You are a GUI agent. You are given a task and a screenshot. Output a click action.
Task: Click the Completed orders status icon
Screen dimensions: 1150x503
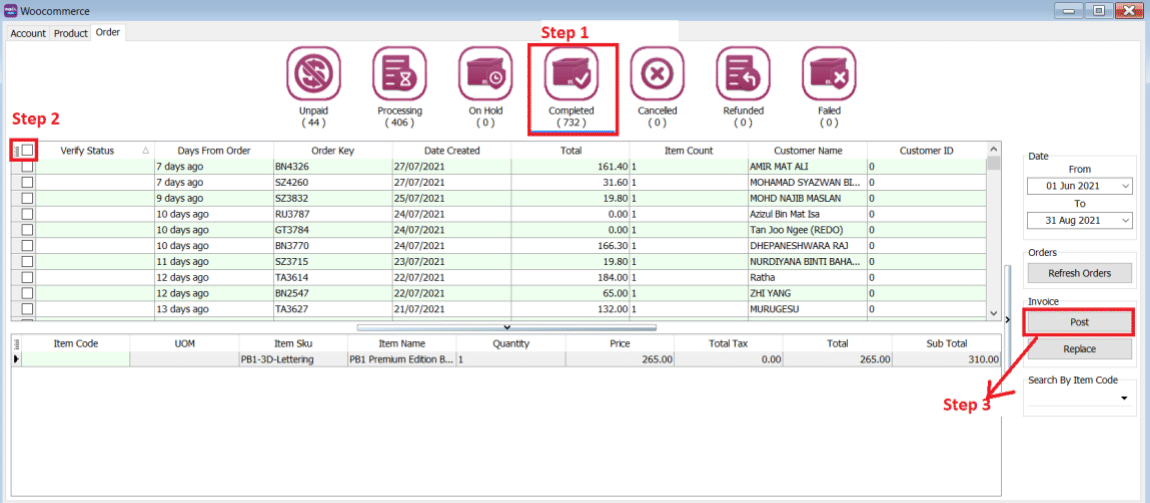tap(571, 73)
